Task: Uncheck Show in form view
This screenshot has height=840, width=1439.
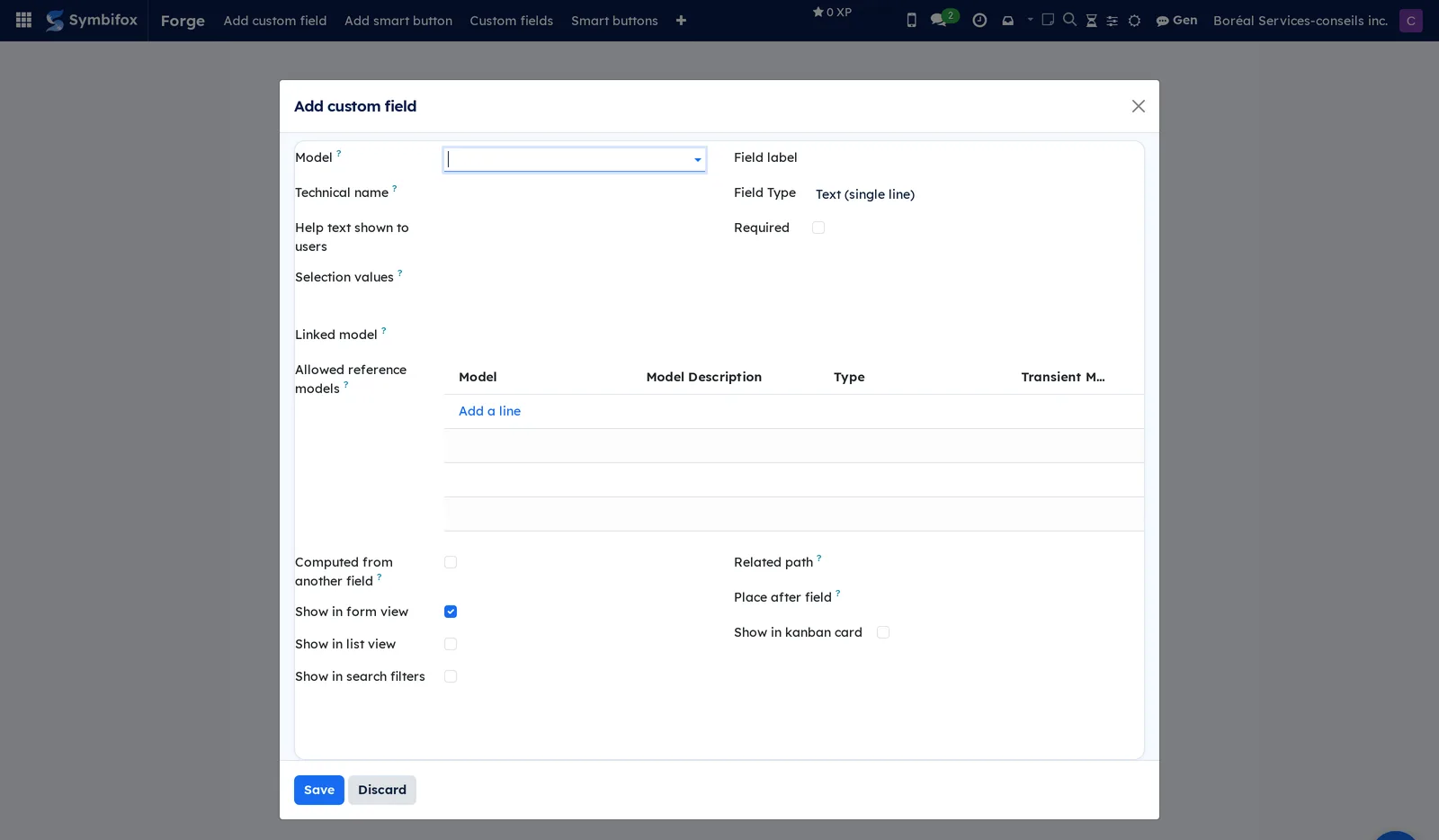Action: 451,612
